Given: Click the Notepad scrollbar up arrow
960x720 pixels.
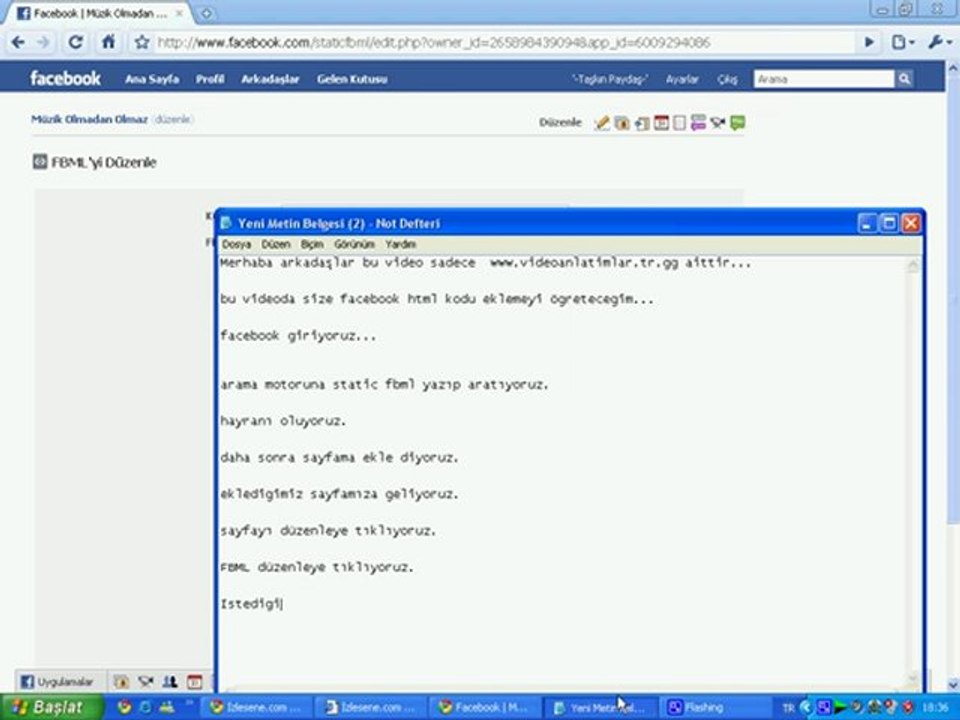Looking at the screenshot, I should pos(913,265).
